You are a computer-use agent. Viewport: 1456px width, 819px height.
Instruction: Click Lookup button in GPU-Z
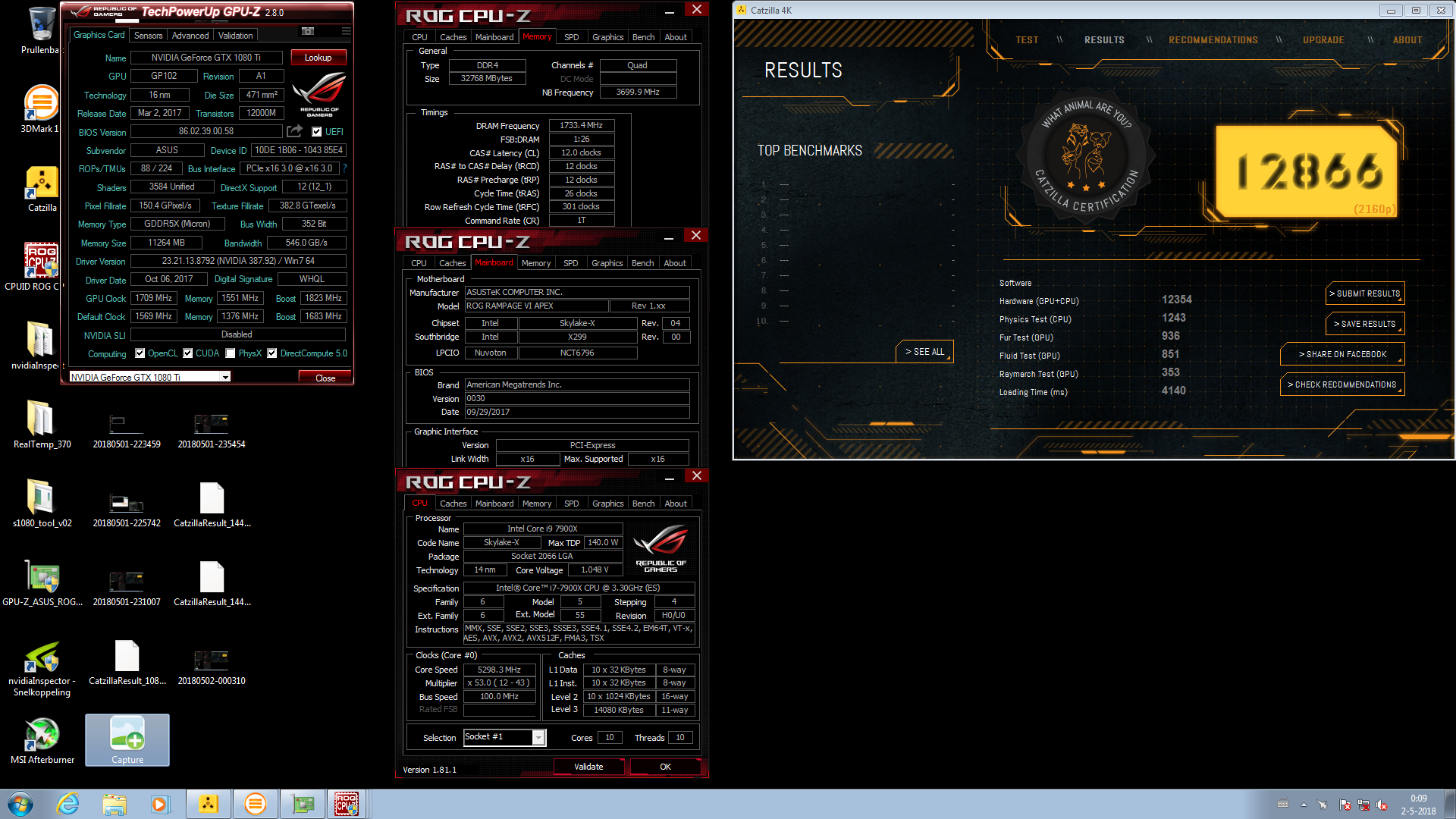tap(318, 58)
